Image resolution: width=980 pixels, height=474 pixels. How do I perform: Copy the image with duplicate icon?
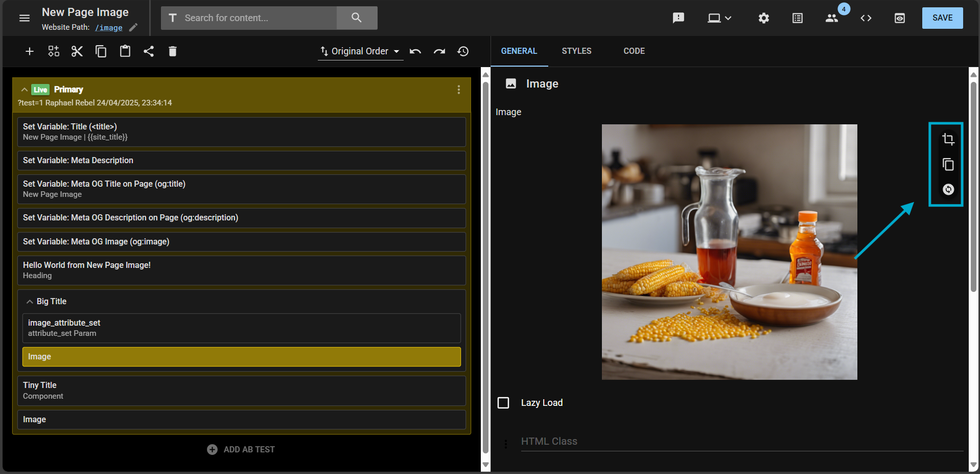pos(948,164)
